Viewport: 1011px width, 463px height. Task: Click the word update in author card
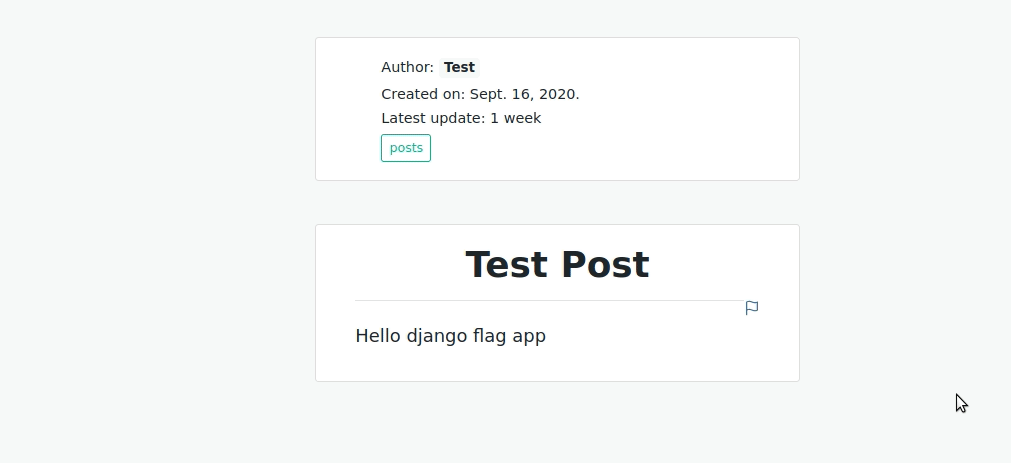coord(462,119)
